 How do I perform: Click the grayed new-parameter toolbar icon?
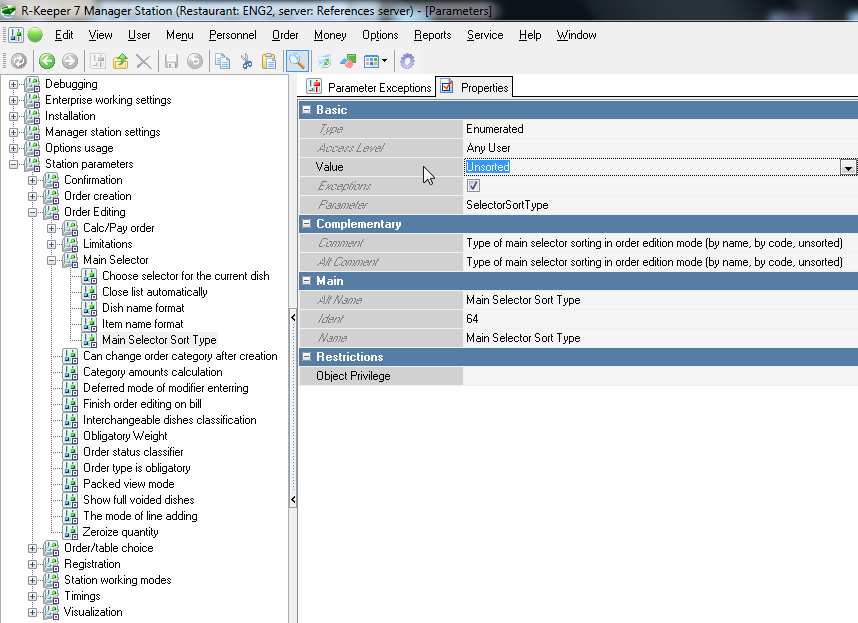tap(97, 61)
